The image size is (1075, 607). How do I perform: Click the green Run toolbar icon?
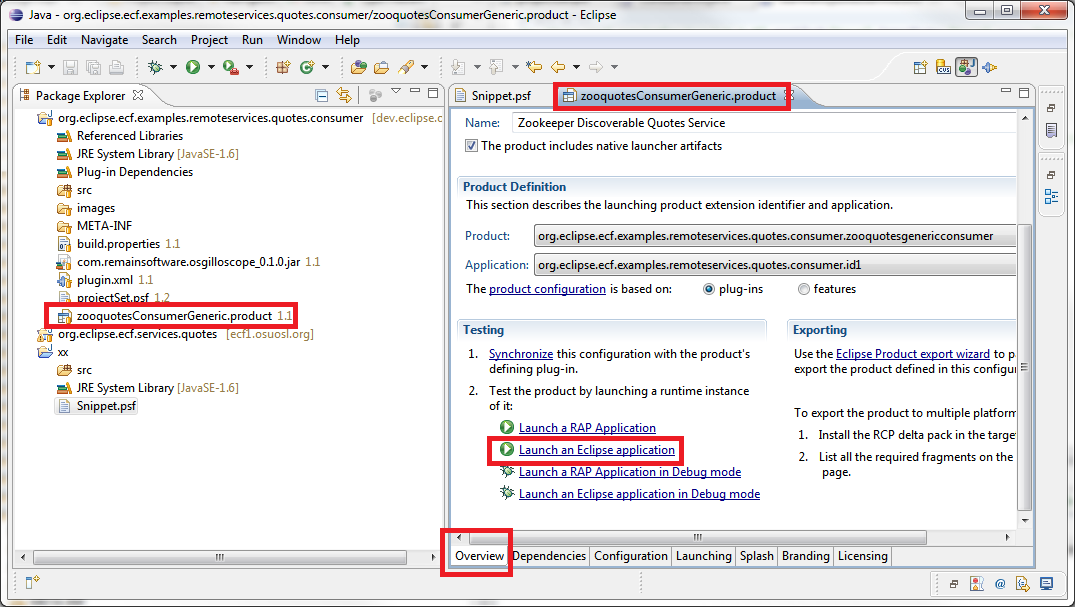point(193,67)
